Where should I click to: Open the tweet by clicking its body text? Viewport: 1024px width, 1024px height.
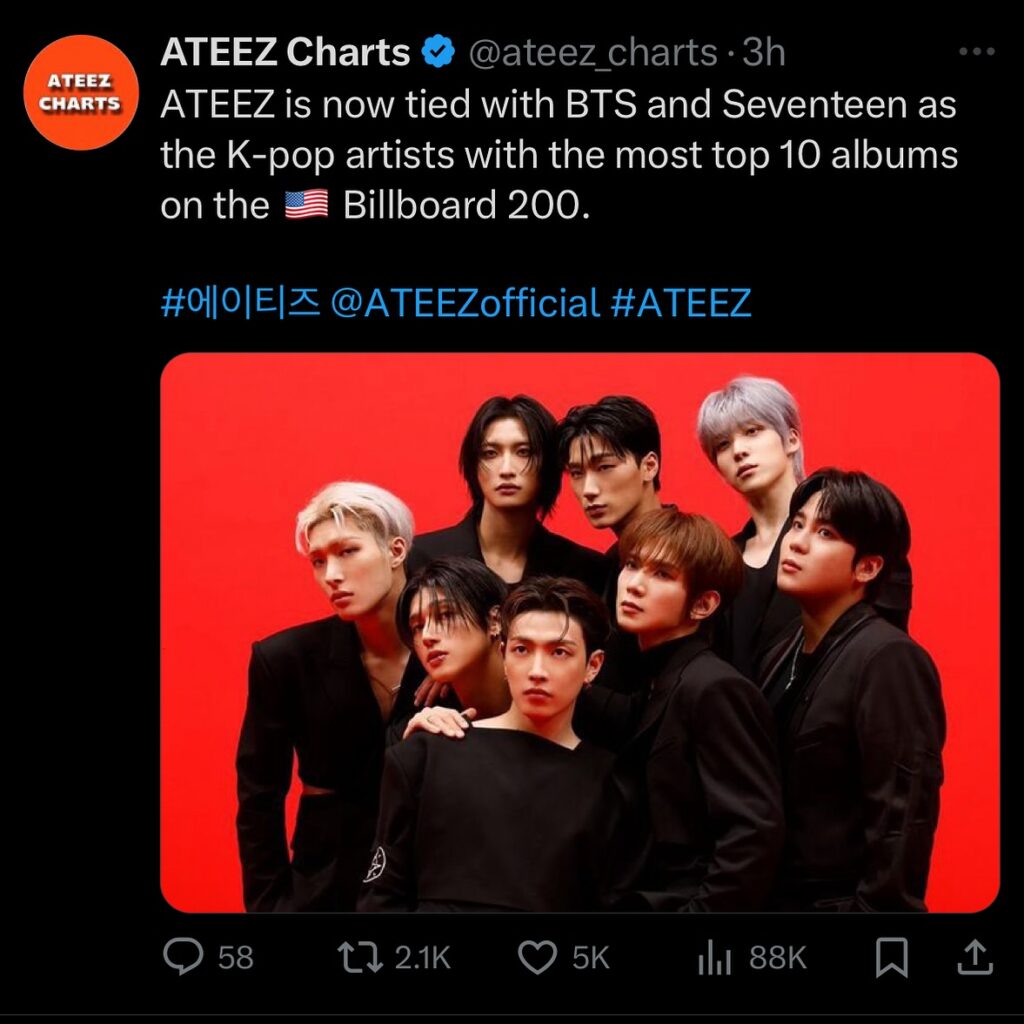558,155
